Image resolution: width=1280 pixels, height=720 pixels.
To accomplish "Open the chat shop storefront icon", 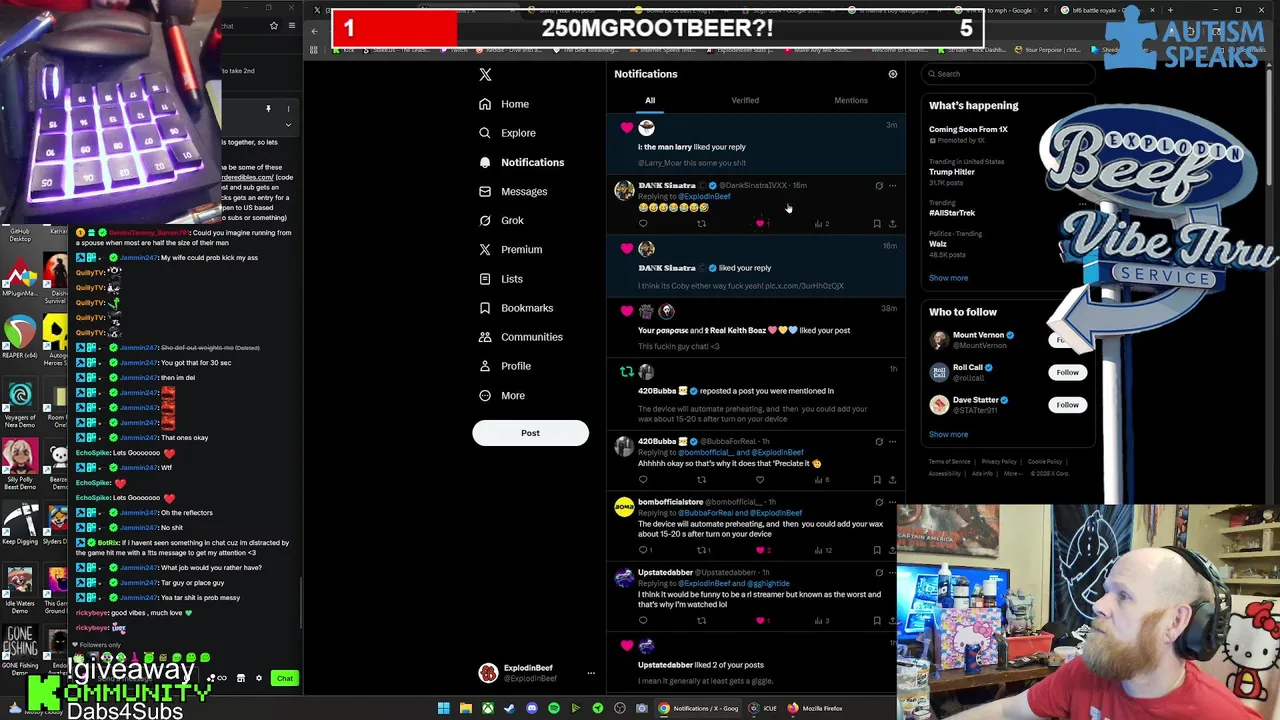I will coord(240,679).
